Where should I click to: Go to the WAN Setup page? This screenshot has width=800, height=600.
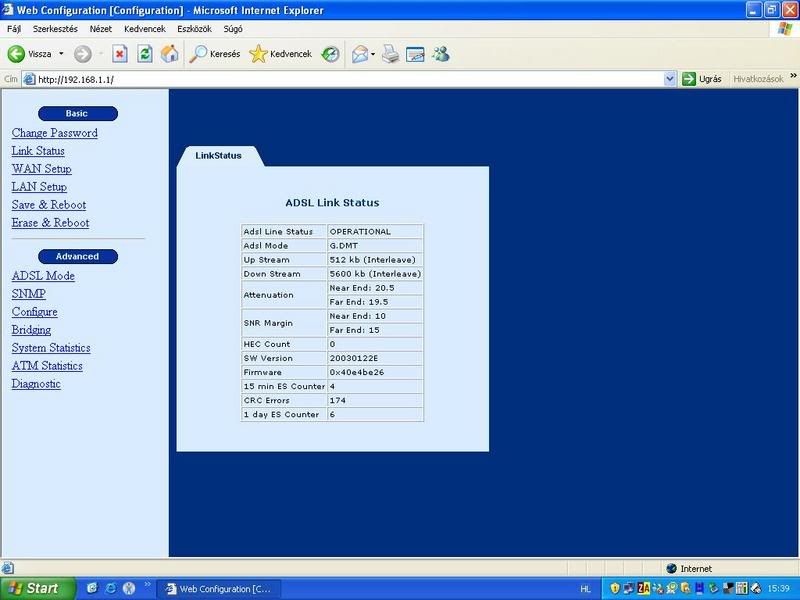coord(41,169)
